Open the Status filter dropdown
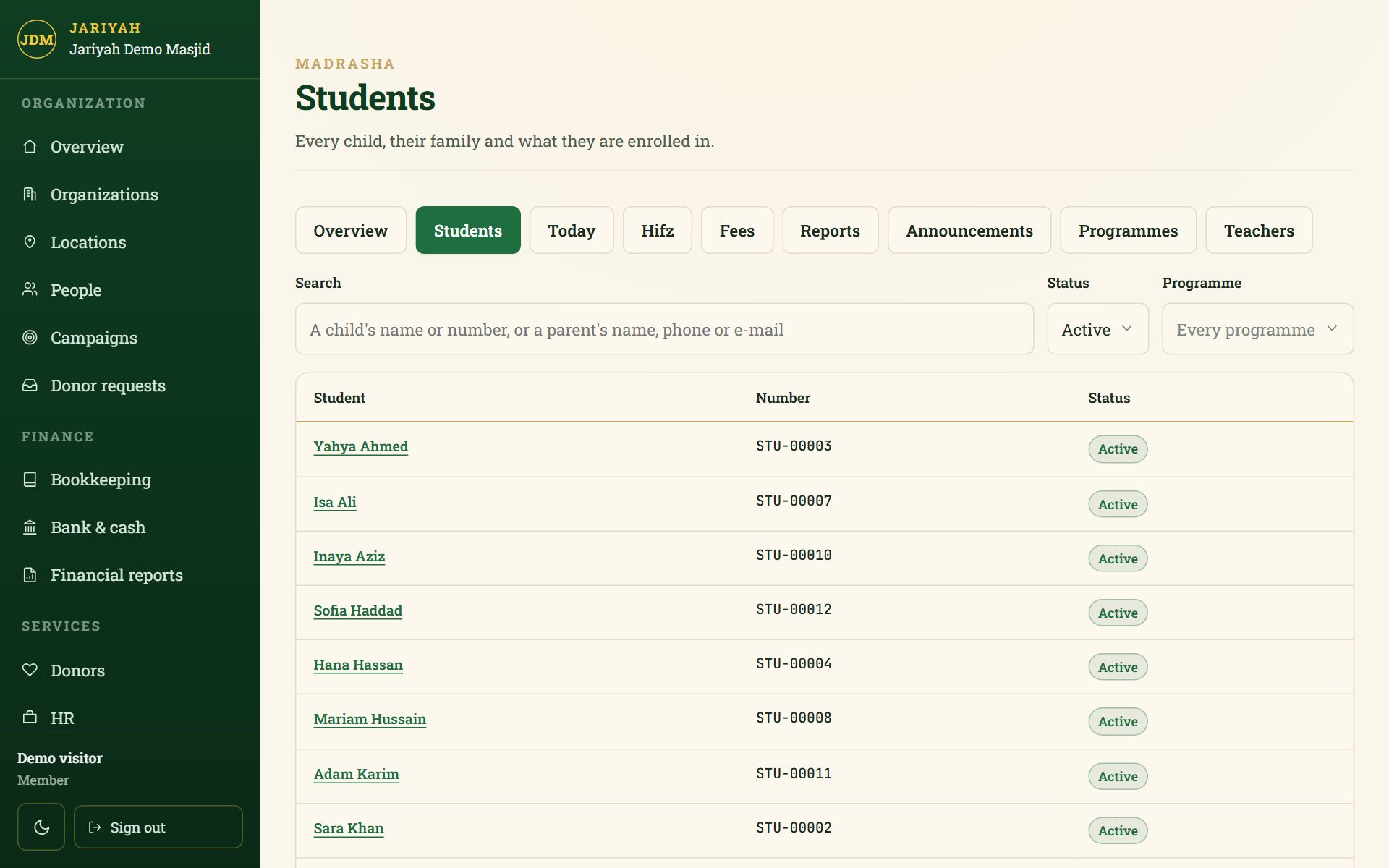The width and height of the screenshot is (1389, 868). pos(1097,329)
